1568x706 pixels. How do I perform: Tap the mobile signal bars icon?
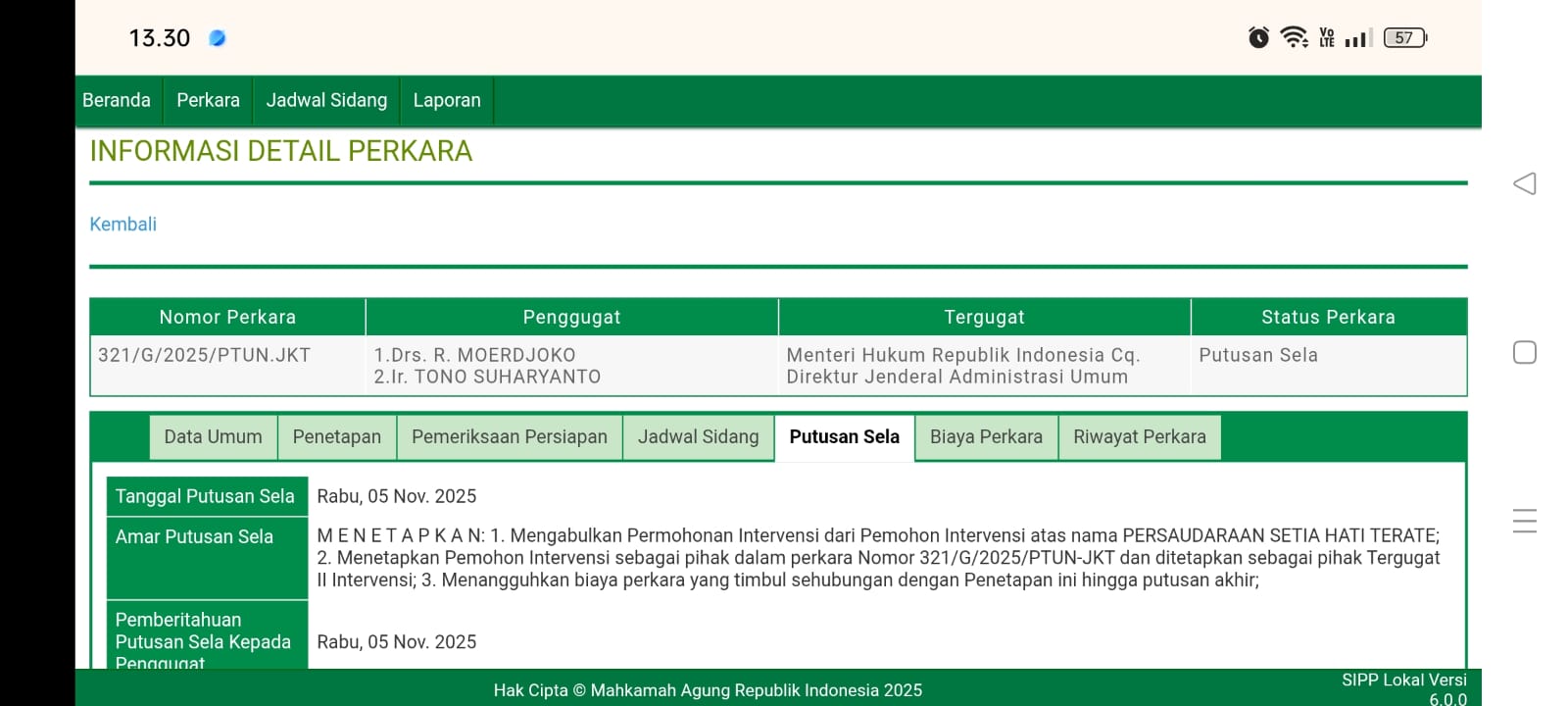[x=1357, y=38]
